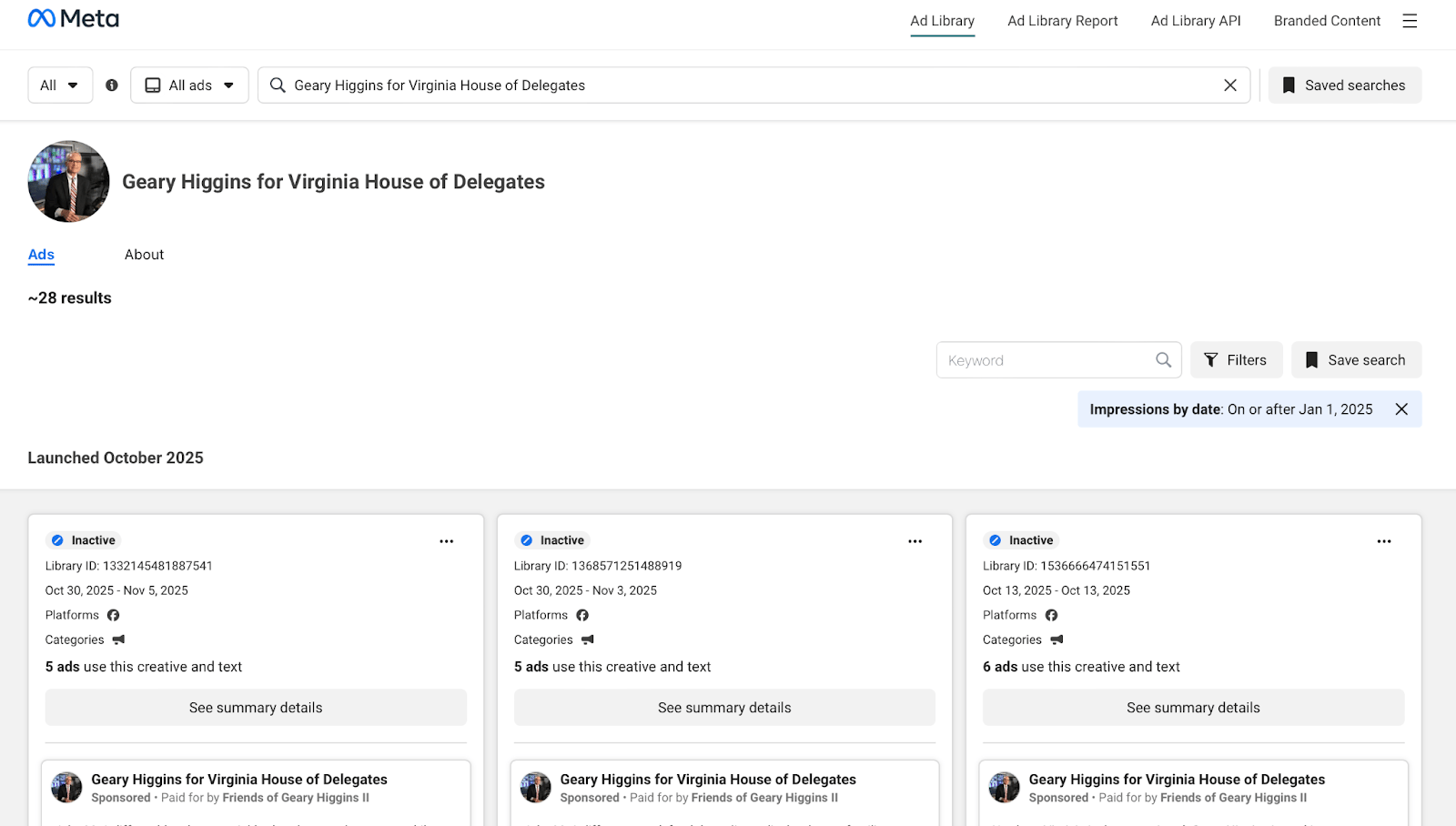Open the Ad Library Report page
This screenshot has width=1456, height=826.
(1062, 21)
